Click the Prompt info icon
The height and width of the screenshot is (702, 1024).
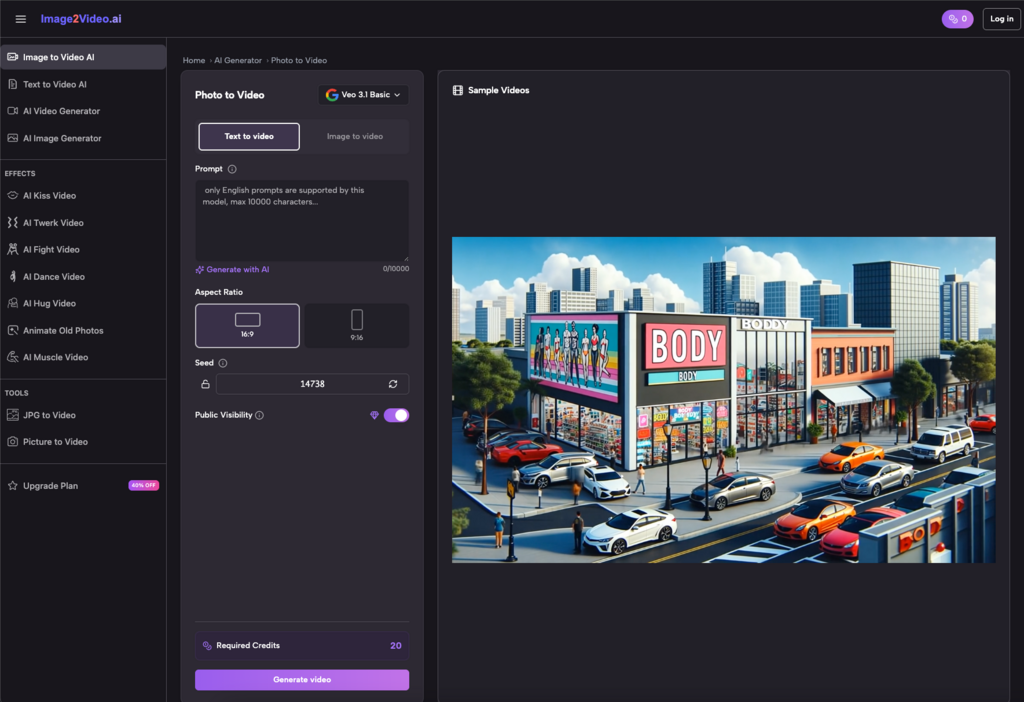coord(232,169)
